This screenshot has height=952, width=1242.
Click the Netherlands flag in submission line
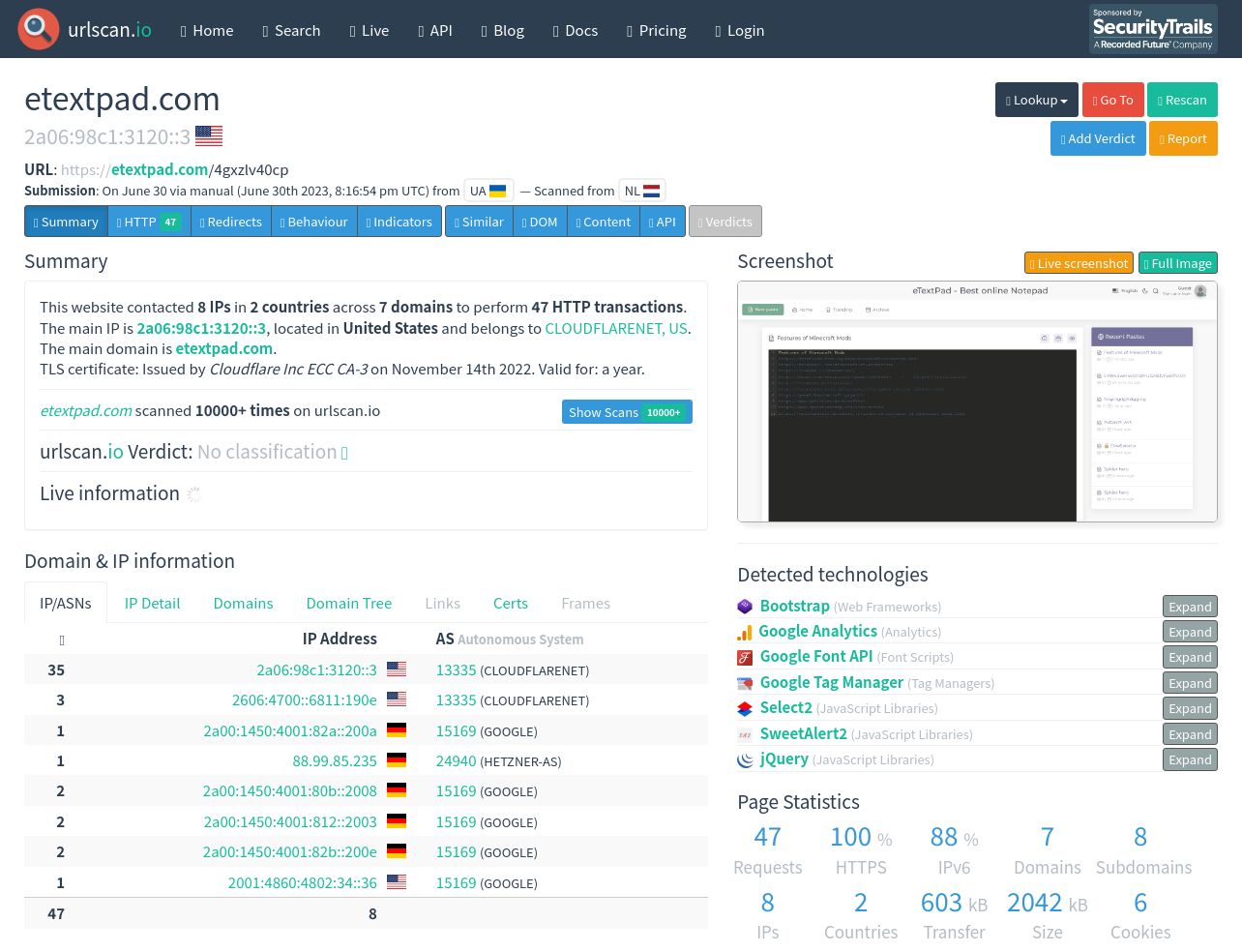(652, 191)
